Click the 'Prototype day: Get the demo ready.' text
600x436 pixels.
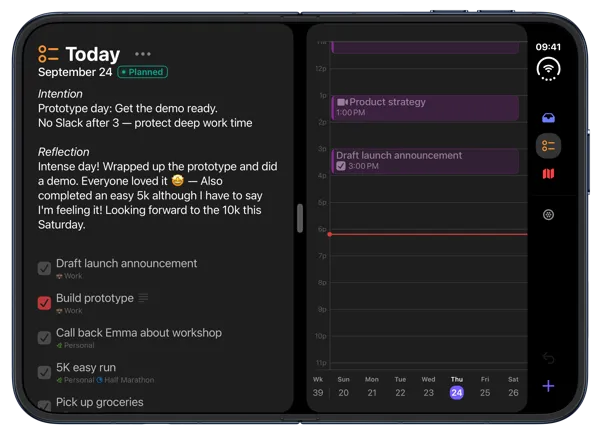coord(127,108)
